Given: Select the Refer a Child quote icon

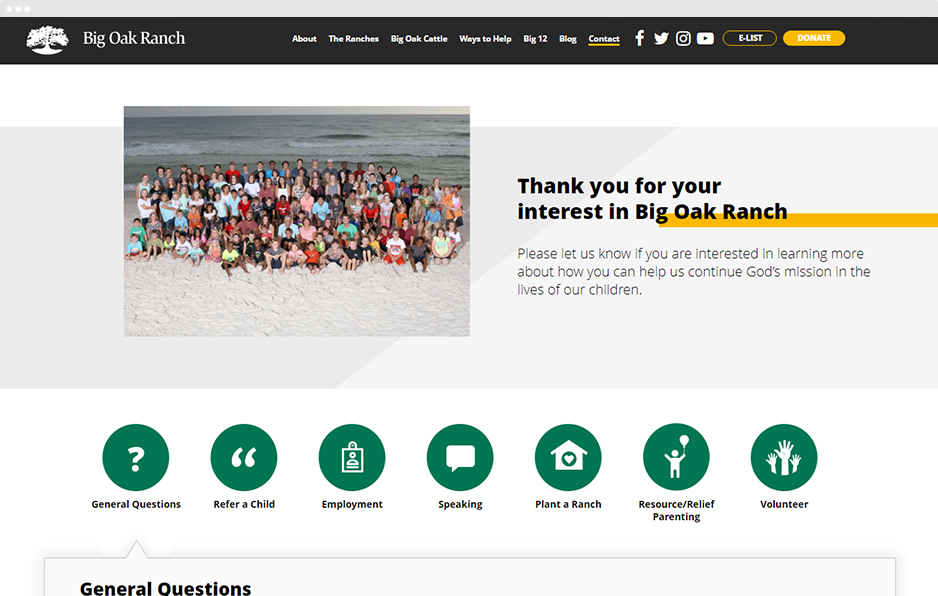Looking at the screenshot, I should [244, 457].
